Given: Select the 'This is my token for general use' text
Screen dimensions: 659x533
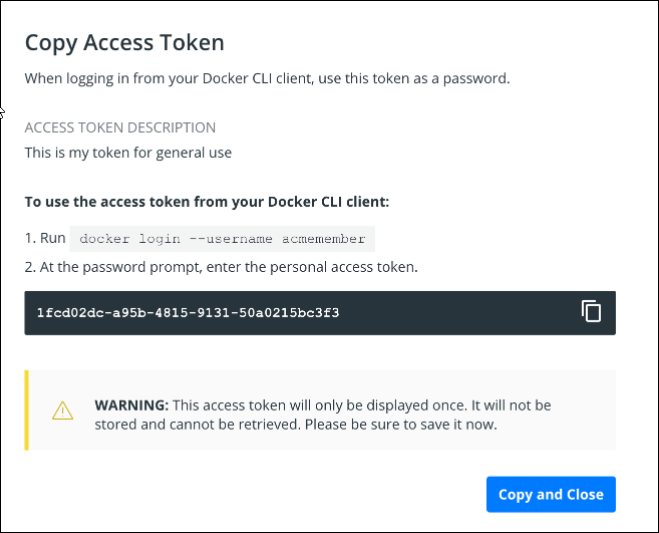Looking at the screenshot, I should pyautogui.click(x=128, y=153).
